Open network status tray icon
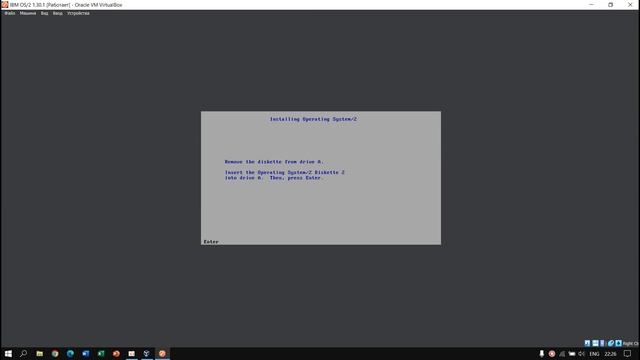The image size is (640, 360). pos(562,354)
